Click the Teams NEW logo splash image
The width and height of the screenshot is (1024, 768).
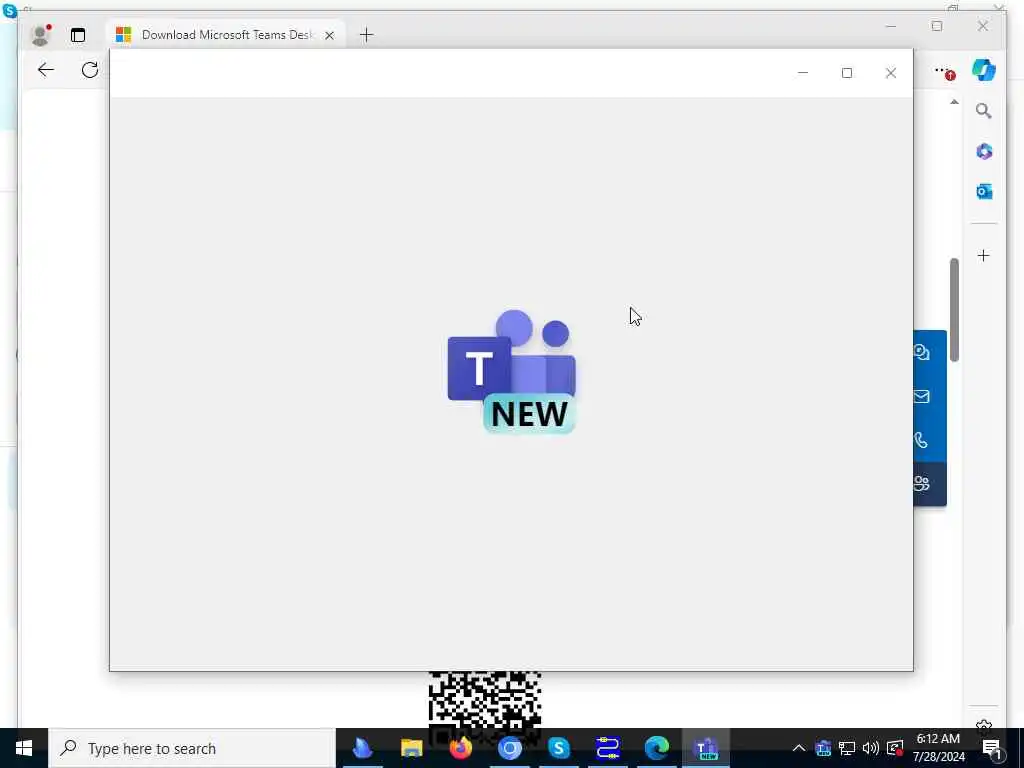(511, 372)
